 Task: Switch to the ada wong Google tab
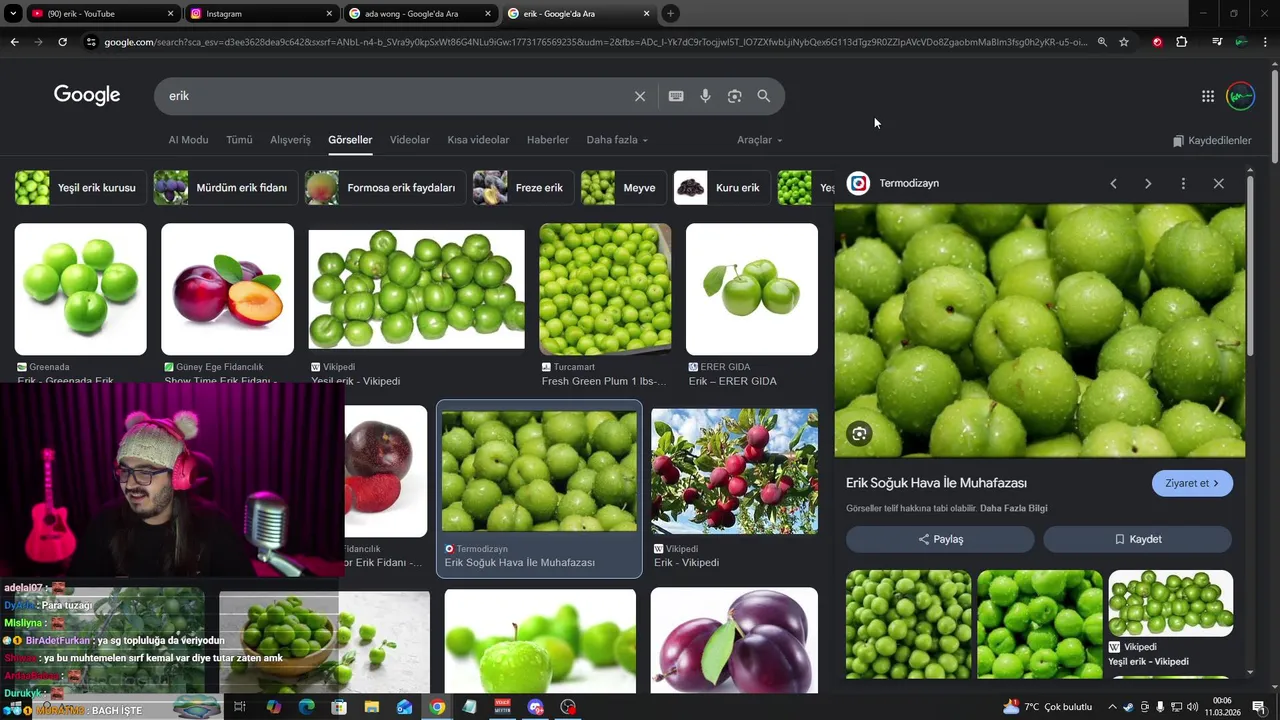coord(420,14)
